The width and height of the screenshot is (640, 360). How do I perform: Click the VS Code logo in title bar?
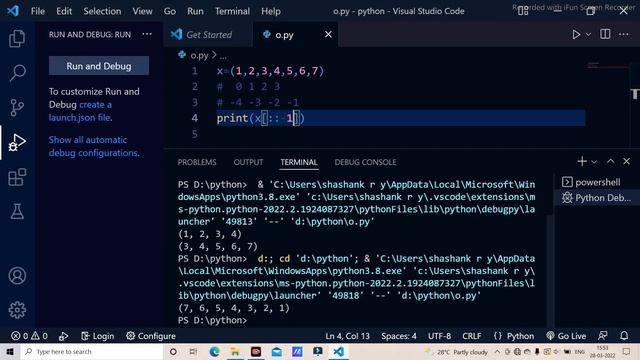(13, 11)
